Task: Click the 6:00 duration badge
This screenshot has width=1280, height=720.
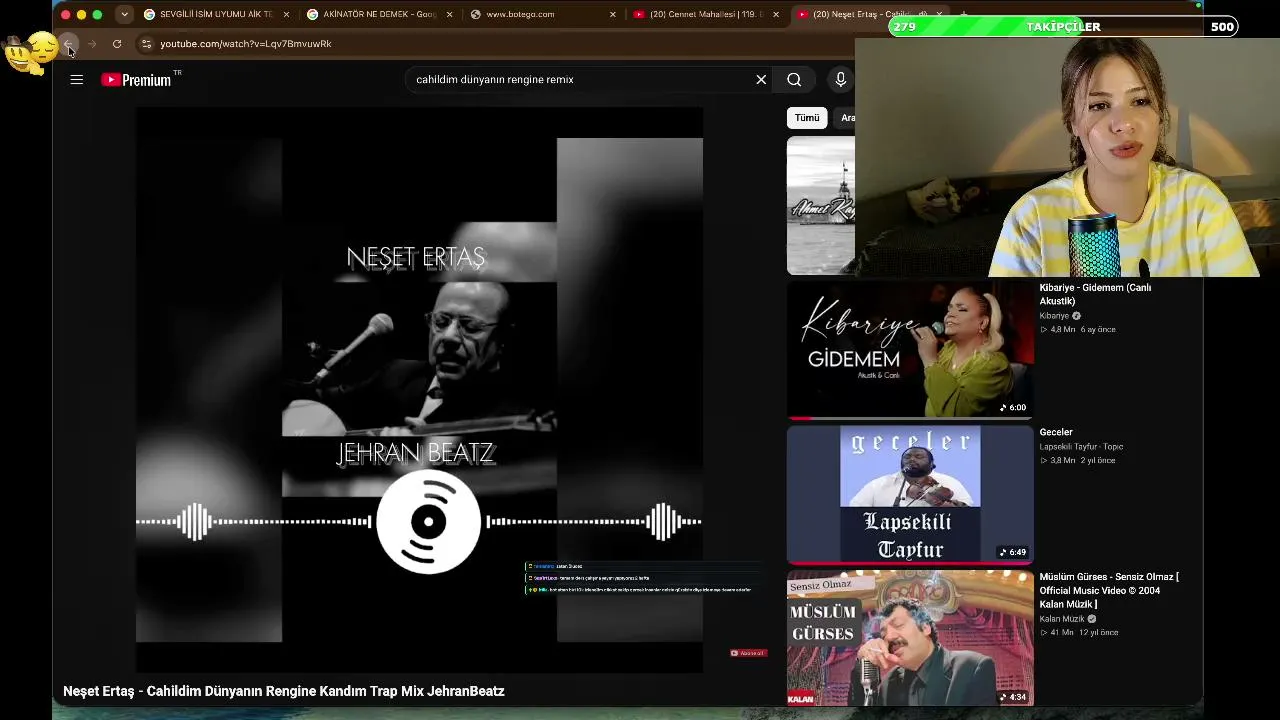Action: pyautogui.click(x=1013, y=408)
